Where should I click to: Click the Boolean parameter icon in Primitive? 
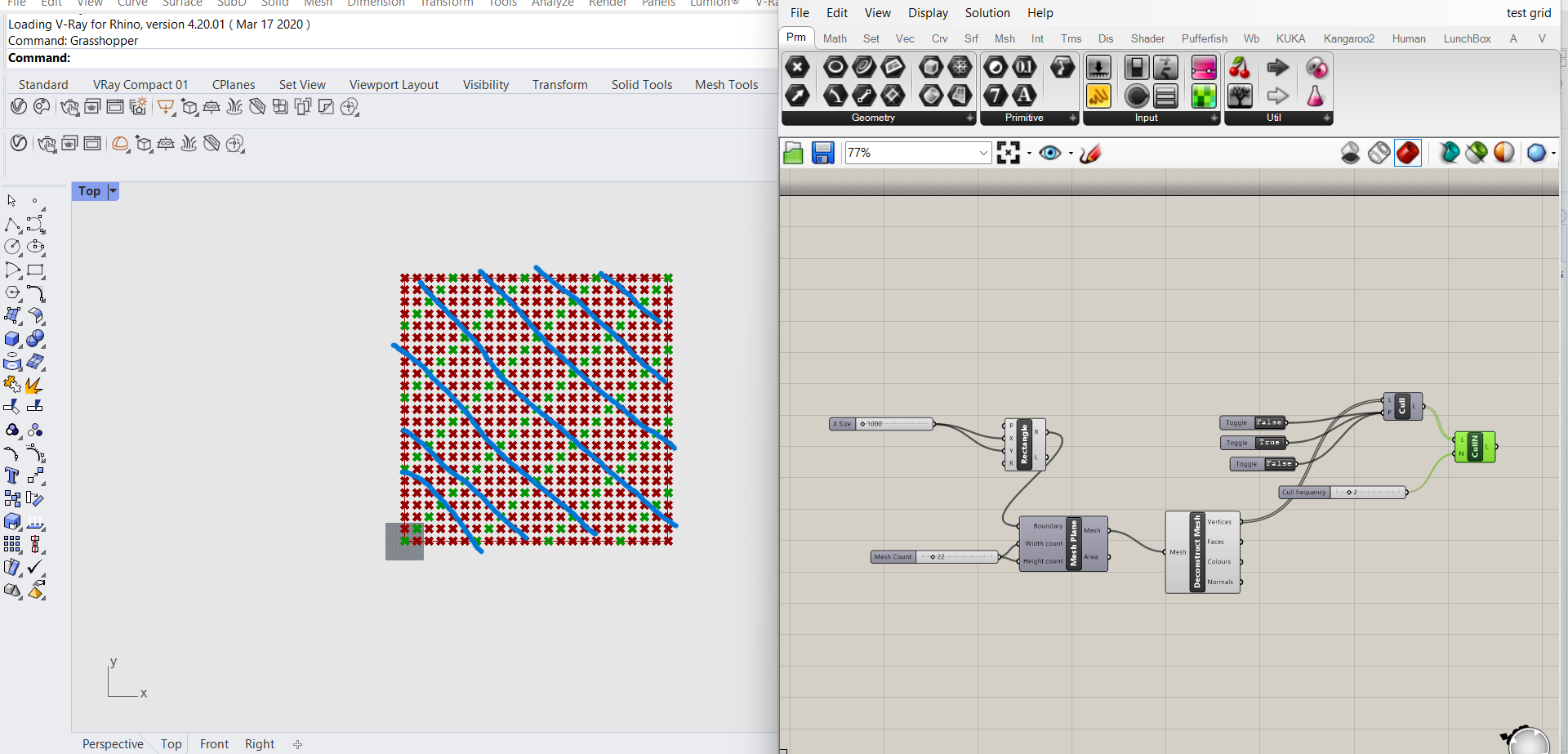click(x=996, y=67)
